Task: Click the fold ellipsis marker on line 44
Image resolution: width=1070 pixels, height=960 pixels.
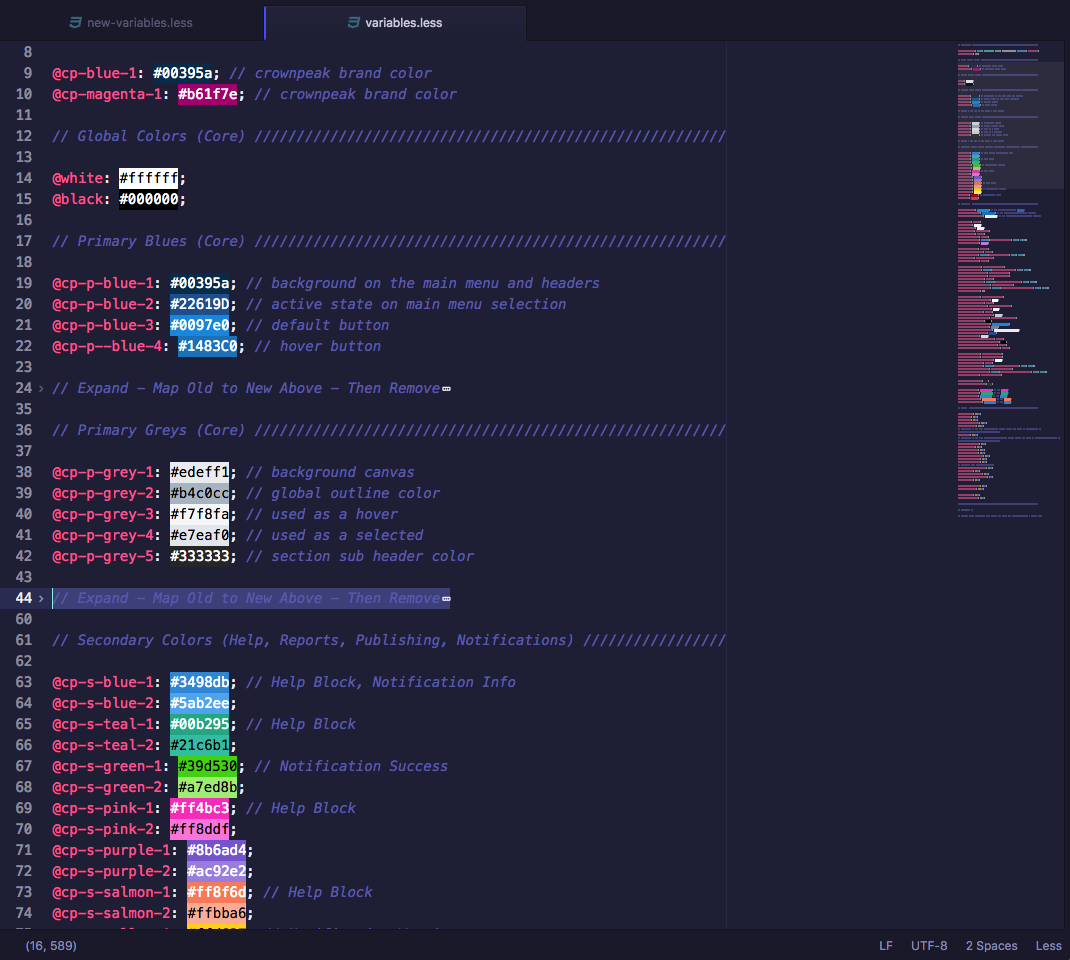Action: click(x=446, y=599)
